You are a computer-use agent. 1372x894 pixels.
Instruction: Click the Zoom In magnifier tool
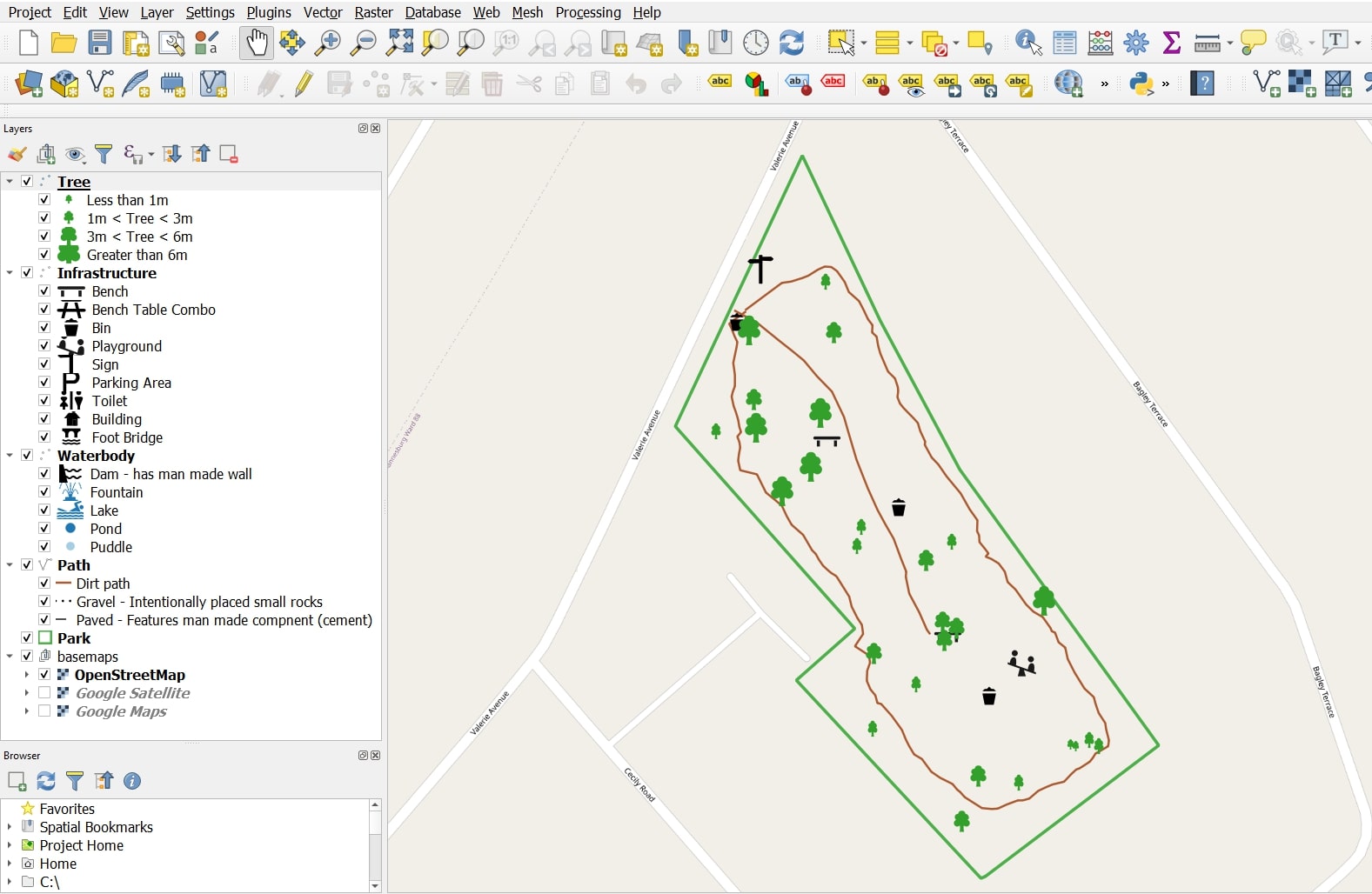328,43
